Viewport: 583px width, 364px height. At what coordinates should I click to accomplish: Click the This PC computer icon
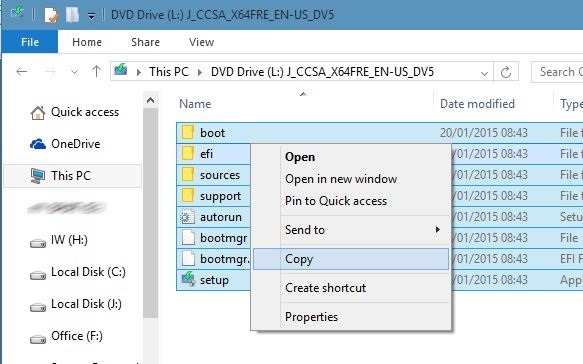click(x=38, y=176)
